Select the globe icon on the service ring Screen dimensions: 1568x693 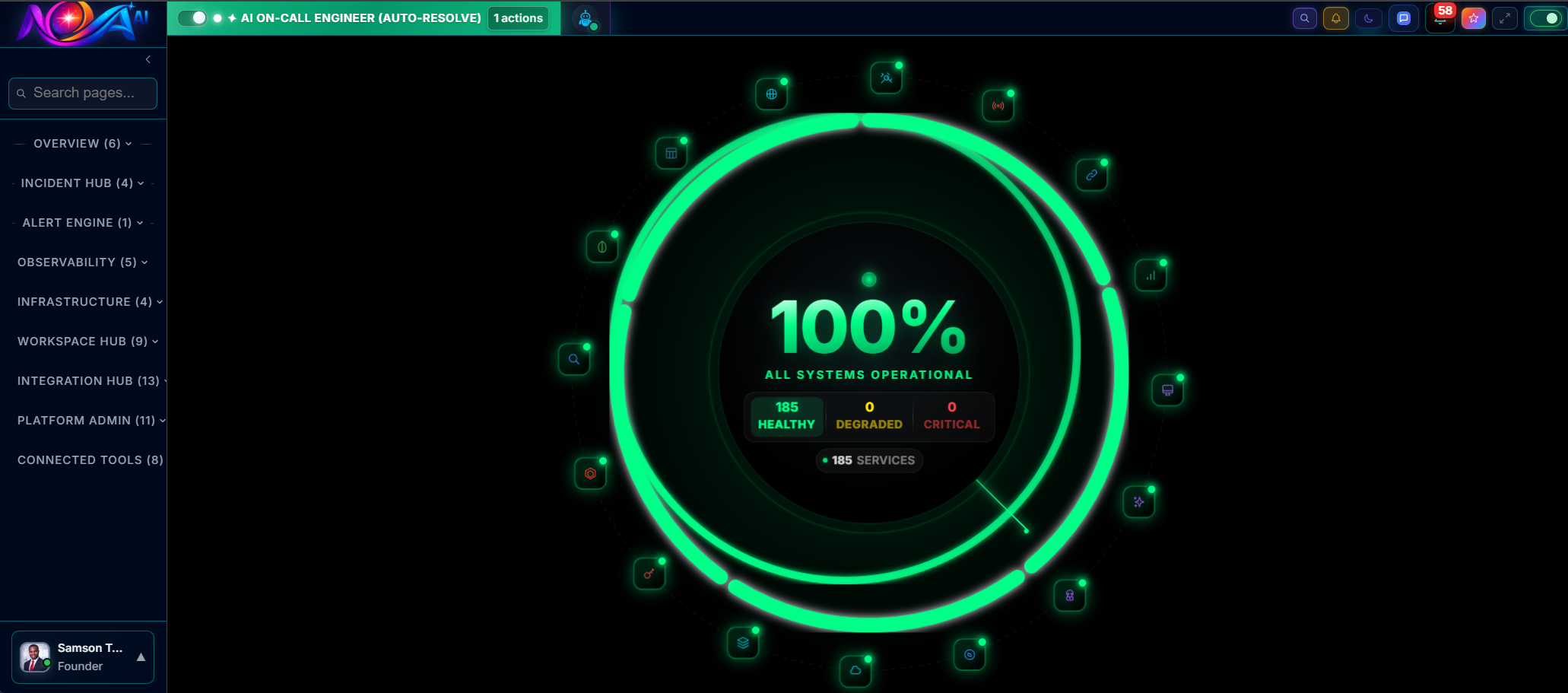[772, 94]
